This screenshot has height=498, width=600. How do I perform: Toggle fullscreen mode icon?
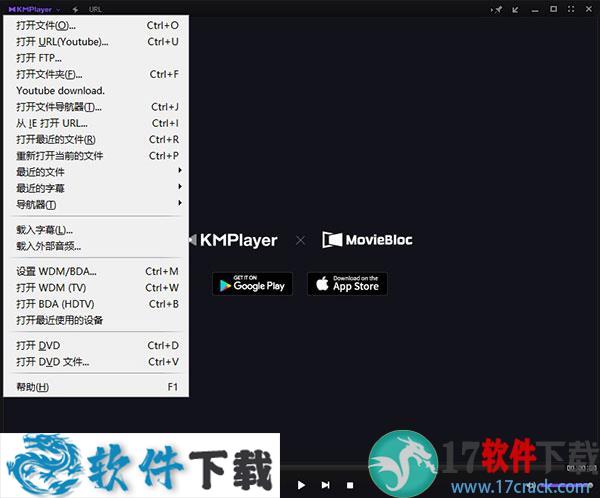point(571,9)
